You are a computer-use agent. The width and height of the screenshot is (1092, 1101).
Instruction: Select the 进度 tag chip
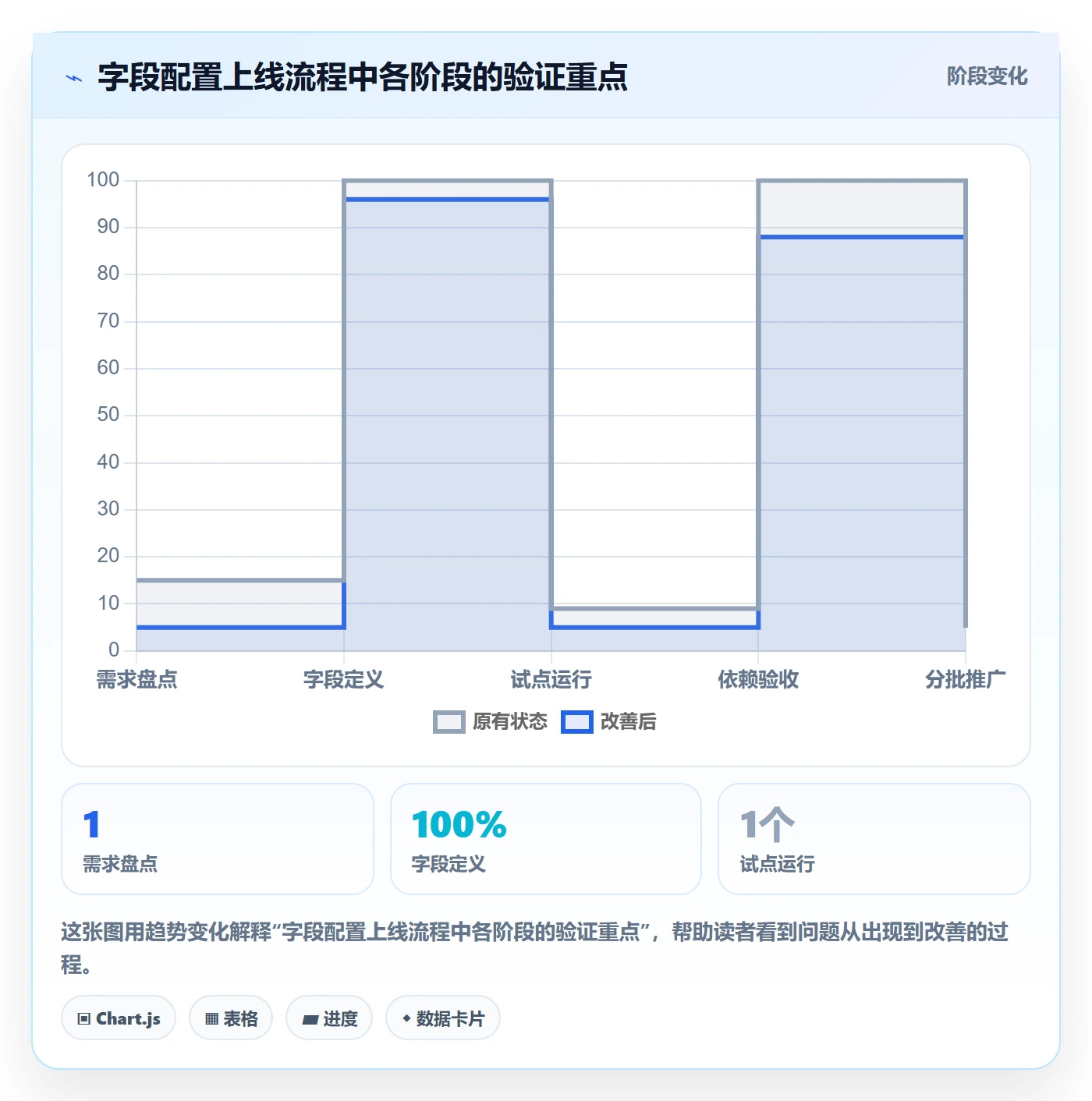click(329, 1018)
